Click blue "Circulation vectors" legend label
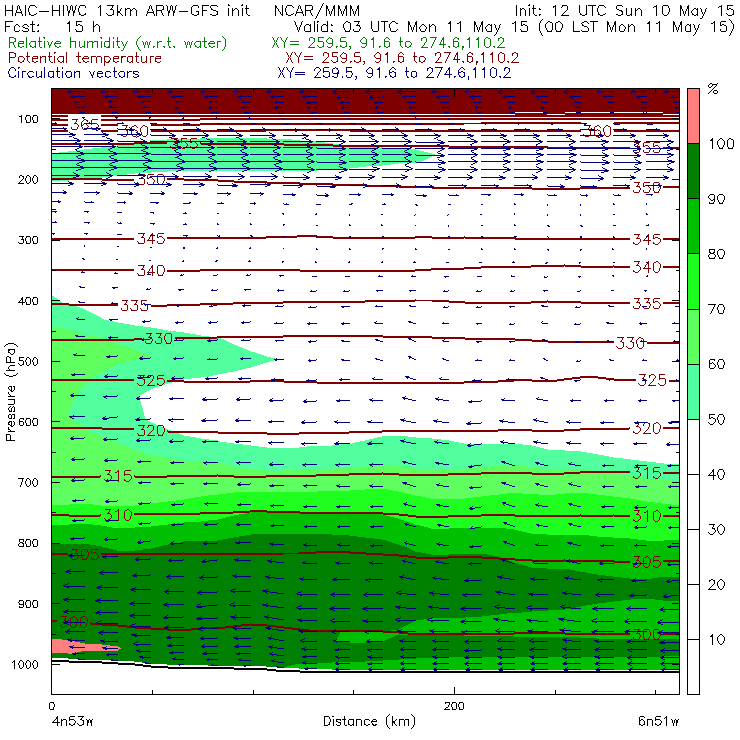 click(73, 73)
